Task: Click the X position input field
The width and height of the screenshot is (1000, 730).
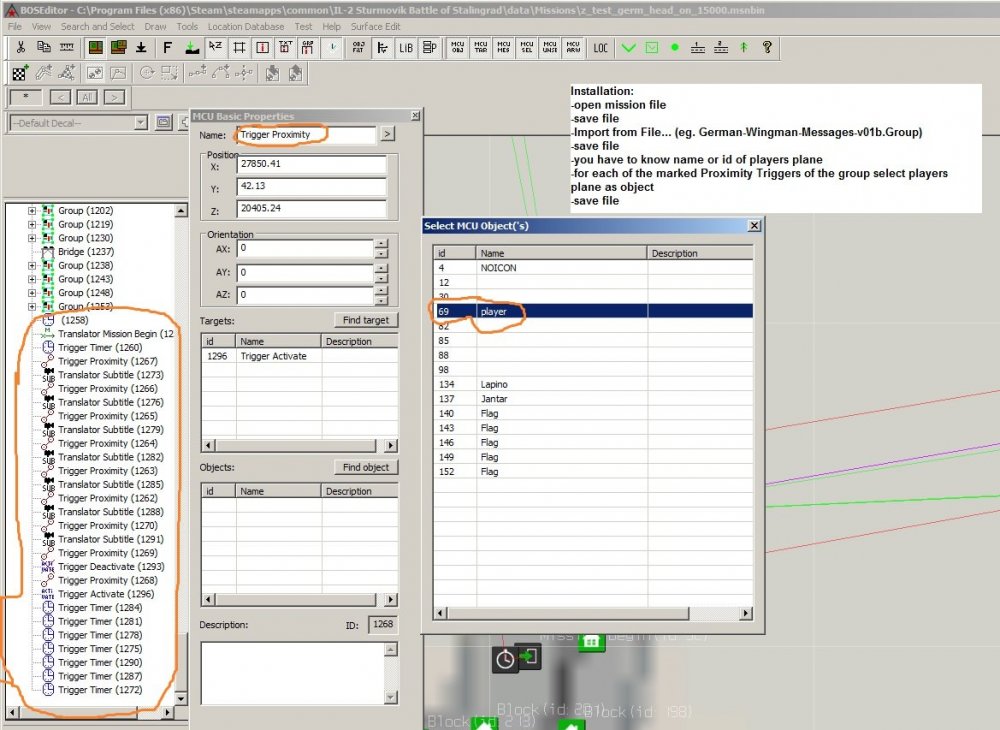Action: click(x=311, y=164)
